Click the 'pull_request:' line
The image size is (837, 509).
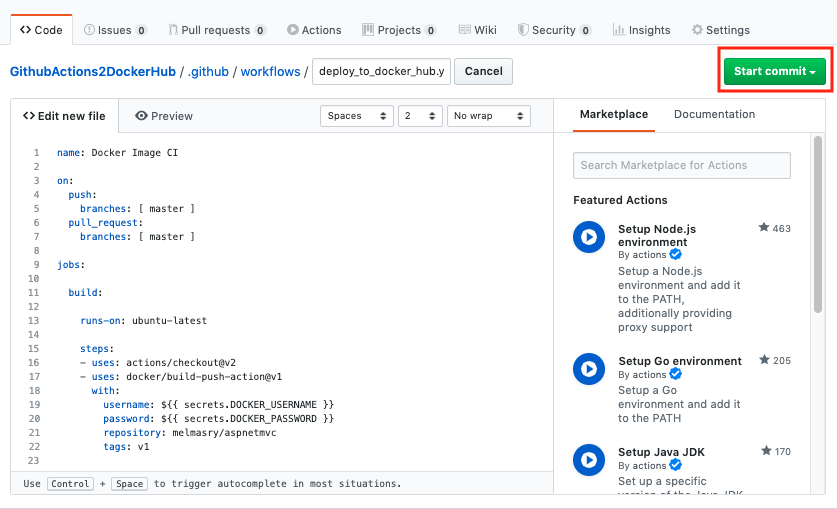[x=106, y=222]
